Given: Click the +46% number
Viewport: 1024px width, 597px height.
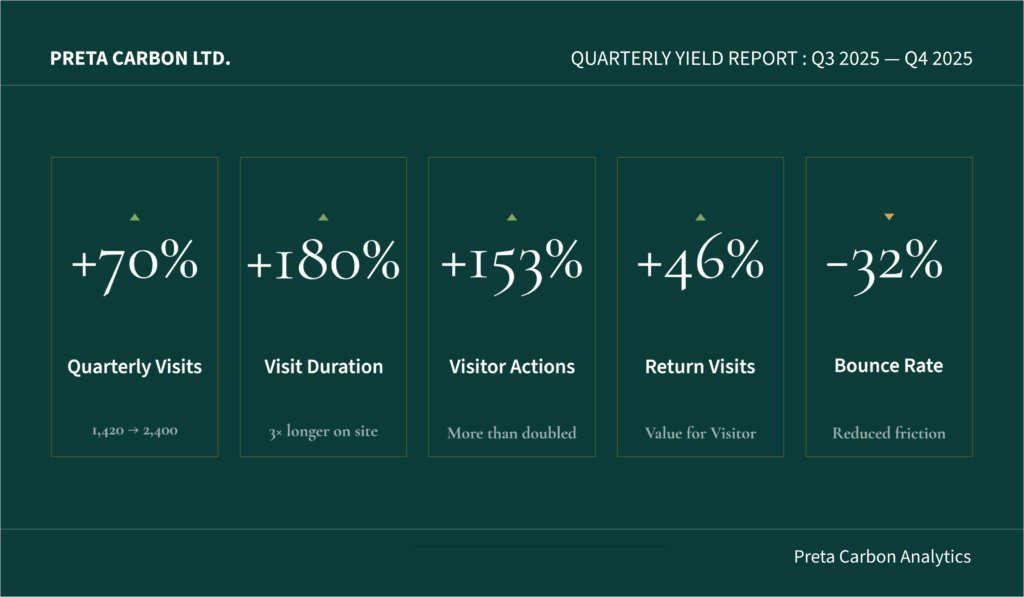Looking at the screenshot, I should pyautogui.click(x=700, y=265).
